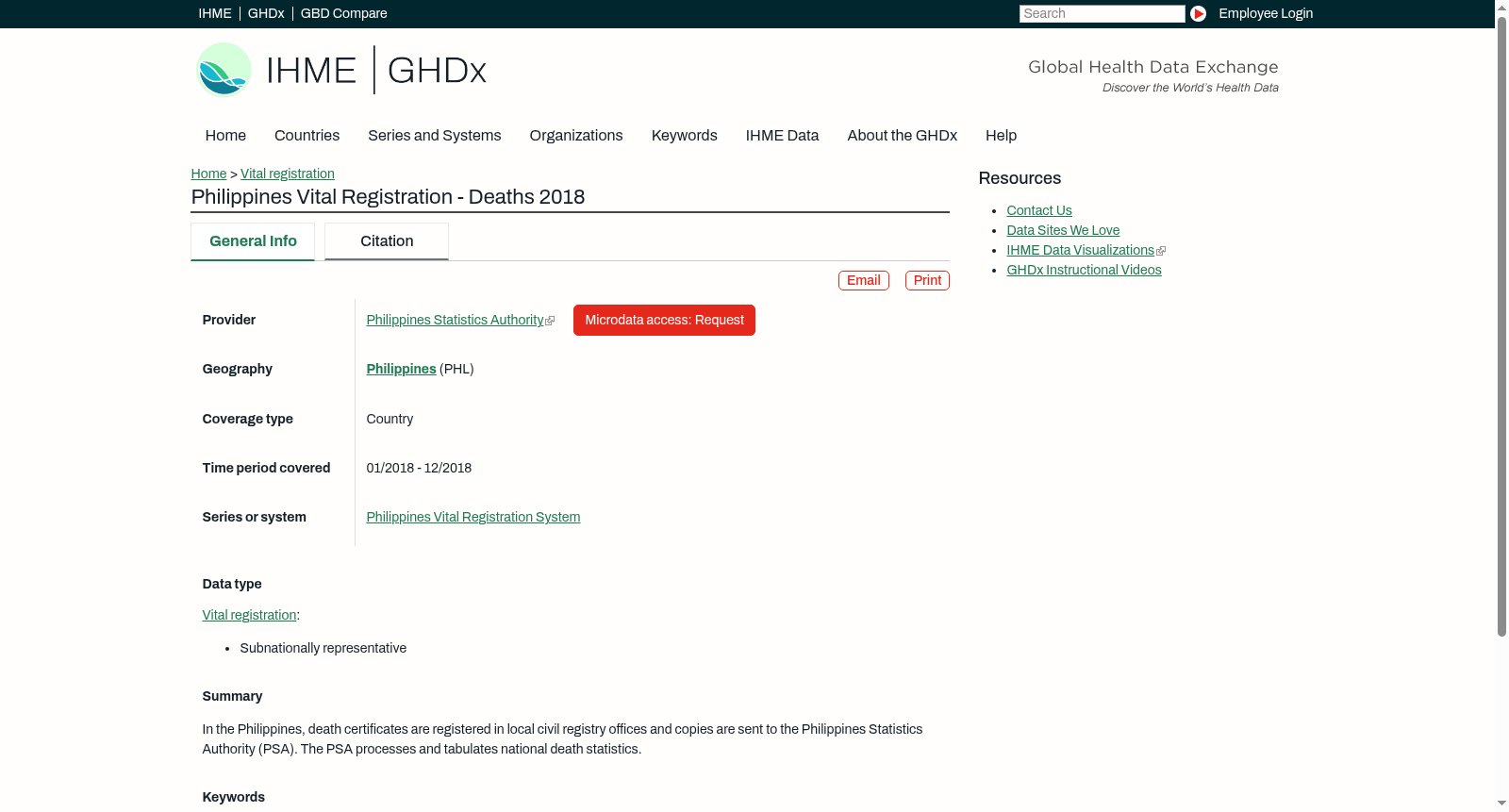This screenshot has width=1509, height=812.
Task: Click Vital registration link under Data type
Action: pos(249,616)
